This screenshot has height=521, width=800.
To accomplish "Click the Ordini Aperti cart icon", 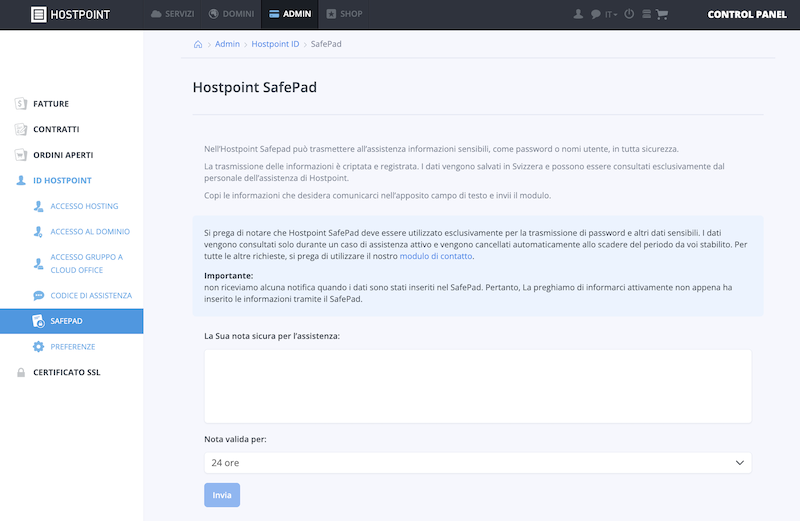I will tap(20, 155).
